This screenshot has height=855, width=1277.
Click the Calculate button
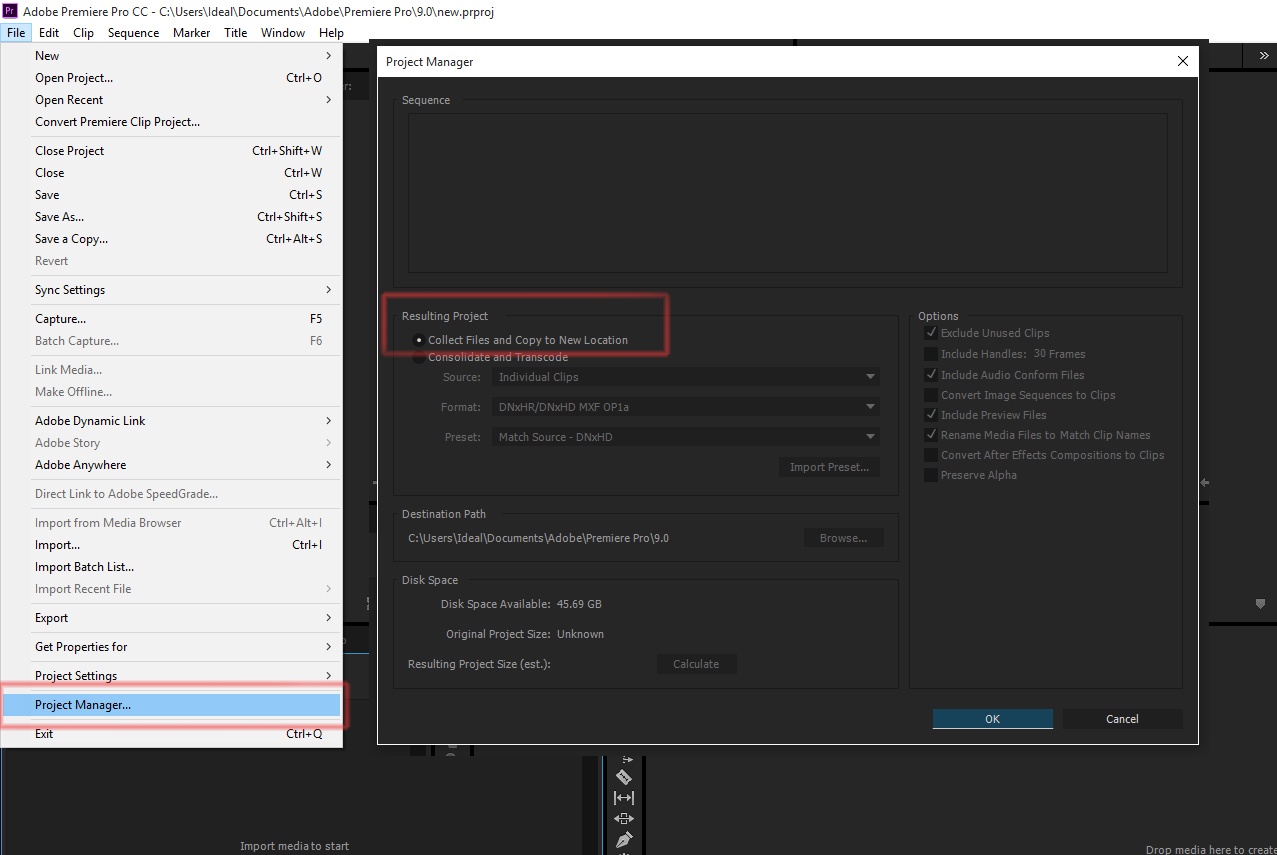[696, 664]
